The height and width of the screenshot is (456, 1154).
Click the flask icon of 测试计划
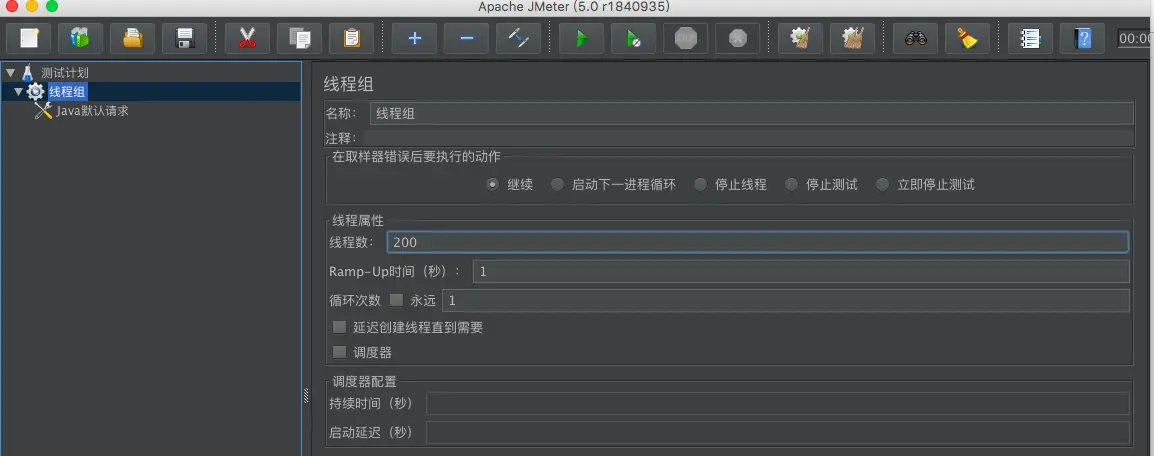[x=28, y=73]
